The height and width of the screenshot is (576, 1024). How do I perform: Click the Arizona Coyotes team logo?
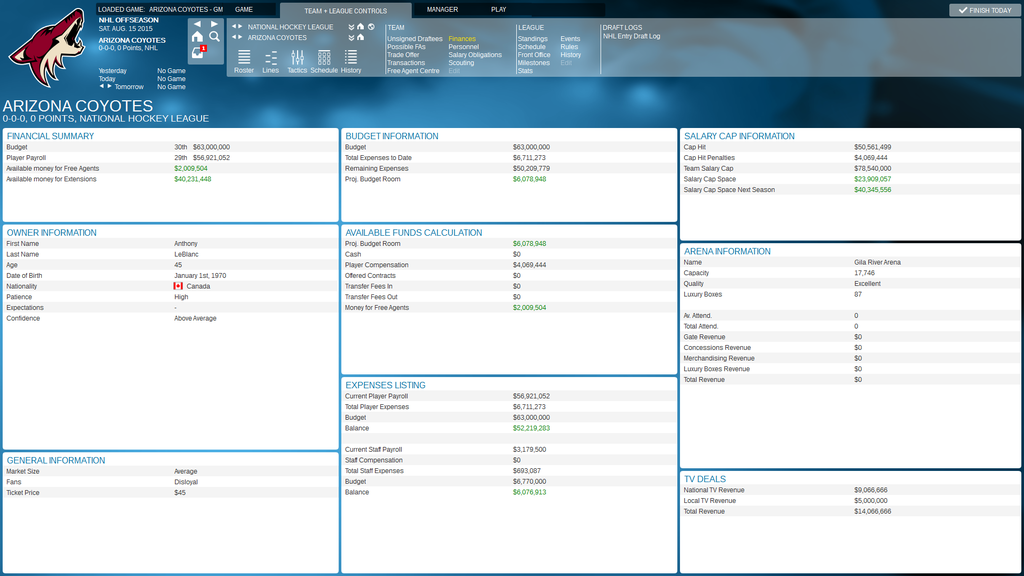coord(47,48)
